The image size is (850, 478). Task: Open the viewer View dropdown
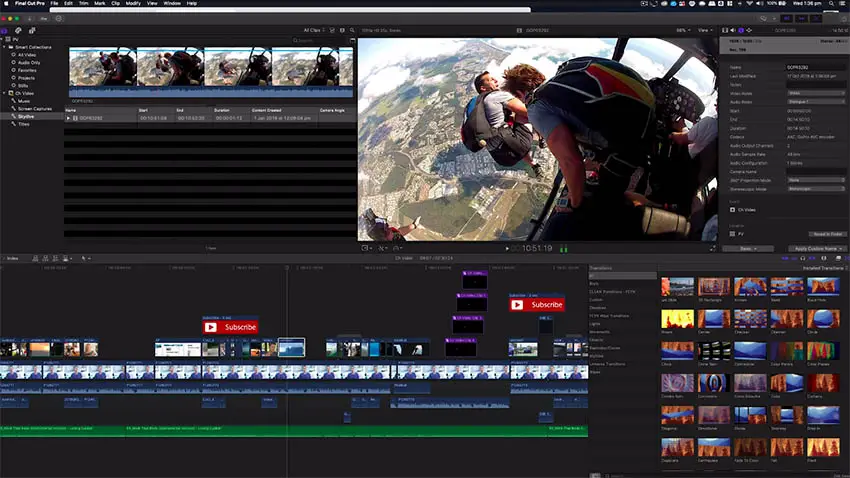pos(704,30)
